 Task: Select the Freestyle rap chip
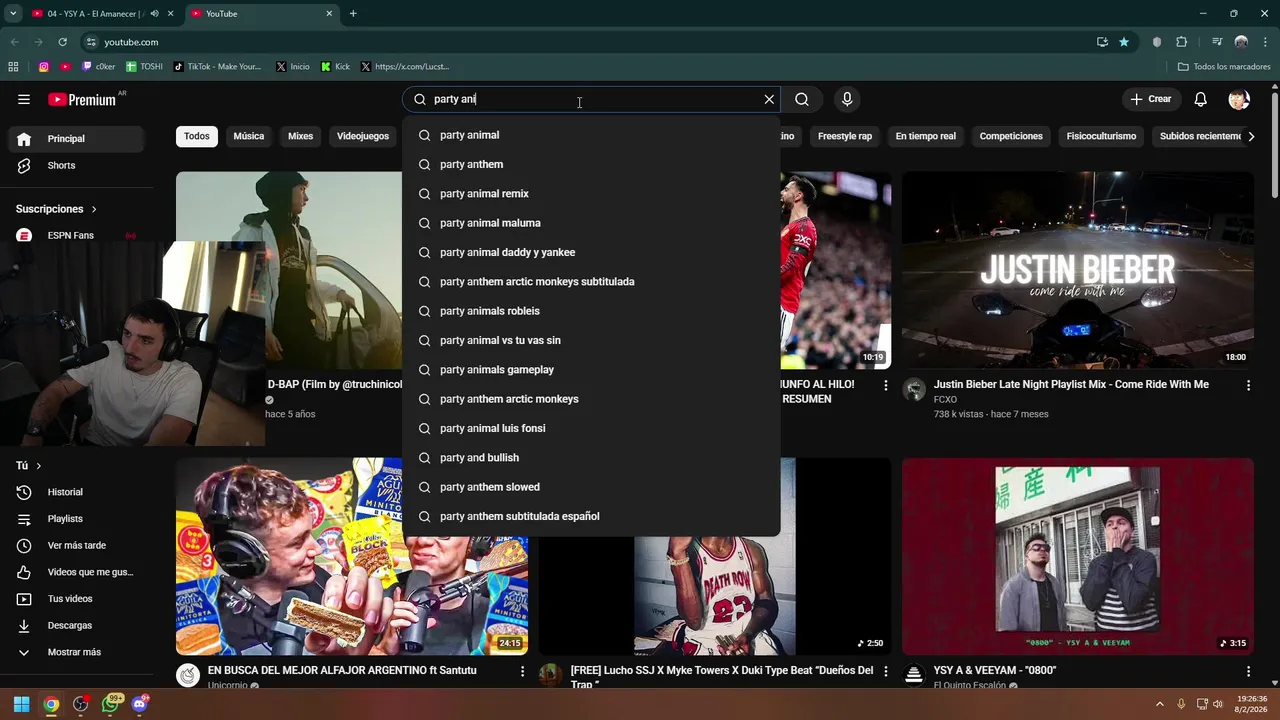[x=845, y=136]
